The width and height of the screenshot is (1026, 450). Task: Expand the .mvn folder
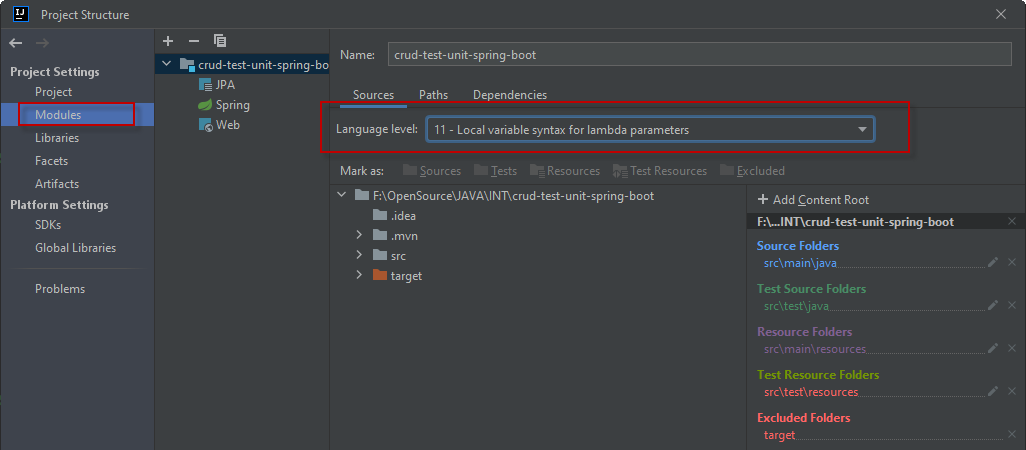click(359, 235)
